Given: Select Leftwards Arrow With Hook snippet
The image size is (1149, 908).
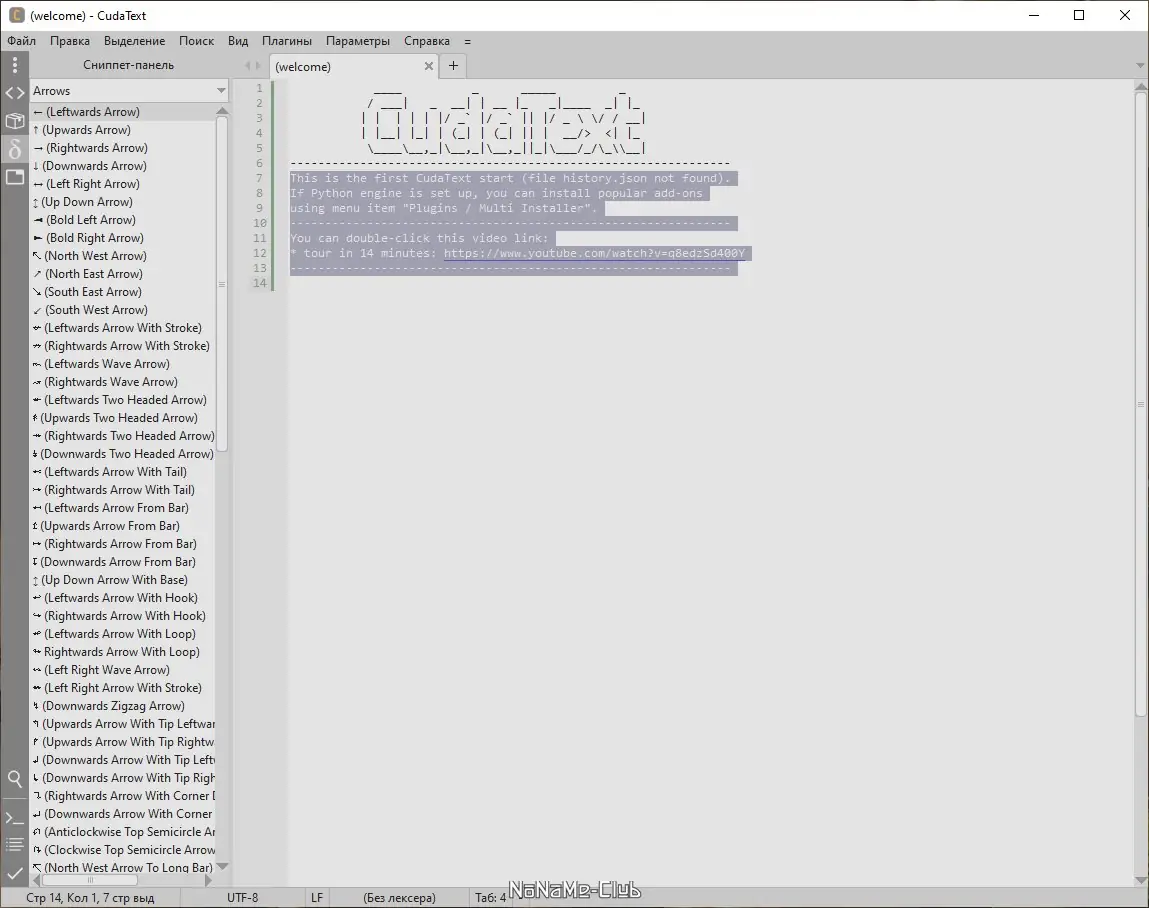Looking at the screenshot, I should 122,598.
